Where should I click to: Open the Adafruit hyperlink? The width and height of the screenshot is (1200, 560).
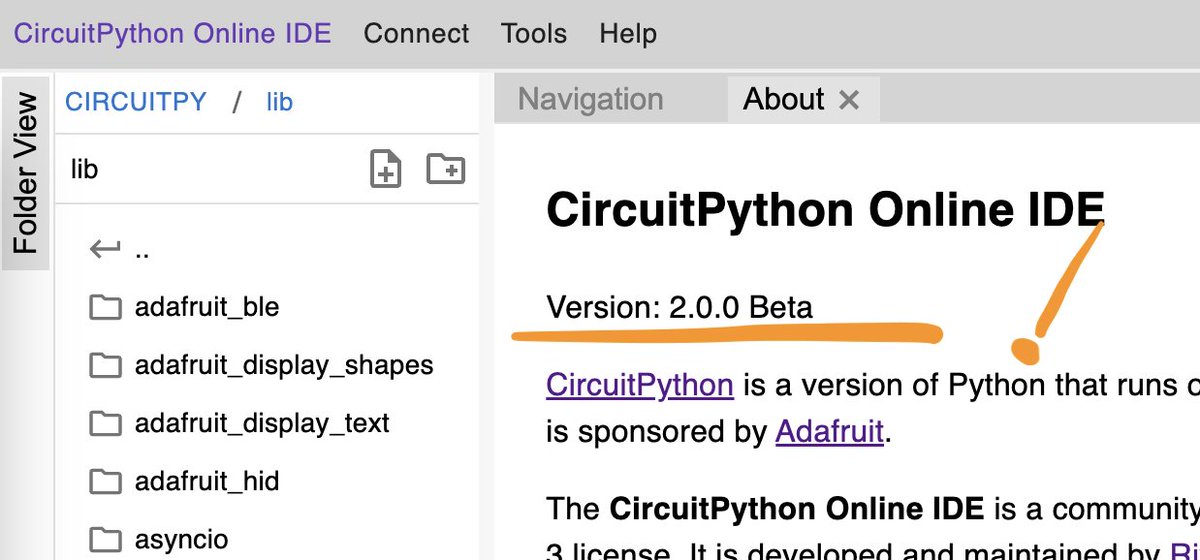click(x=830, y=431)
